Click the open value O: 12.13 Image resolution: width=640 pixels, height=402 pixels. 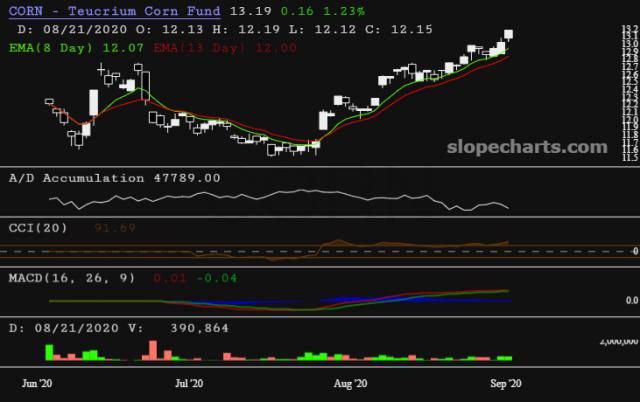170,29
